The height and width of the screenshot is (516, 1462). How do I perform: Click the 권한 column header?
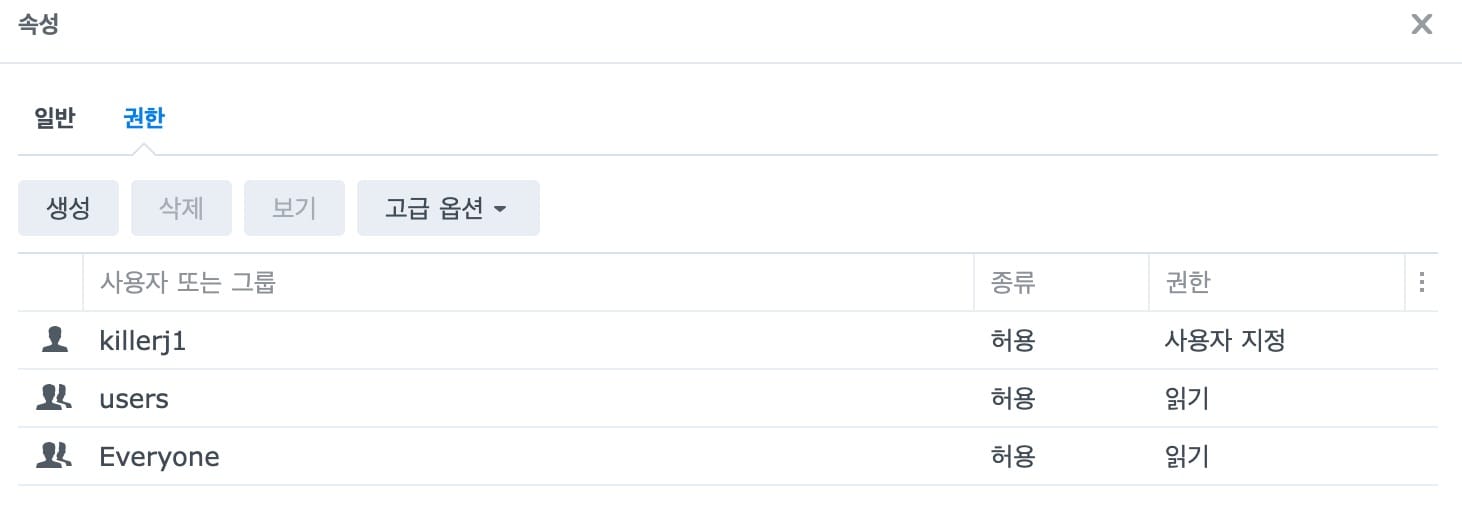point(1187,283)
